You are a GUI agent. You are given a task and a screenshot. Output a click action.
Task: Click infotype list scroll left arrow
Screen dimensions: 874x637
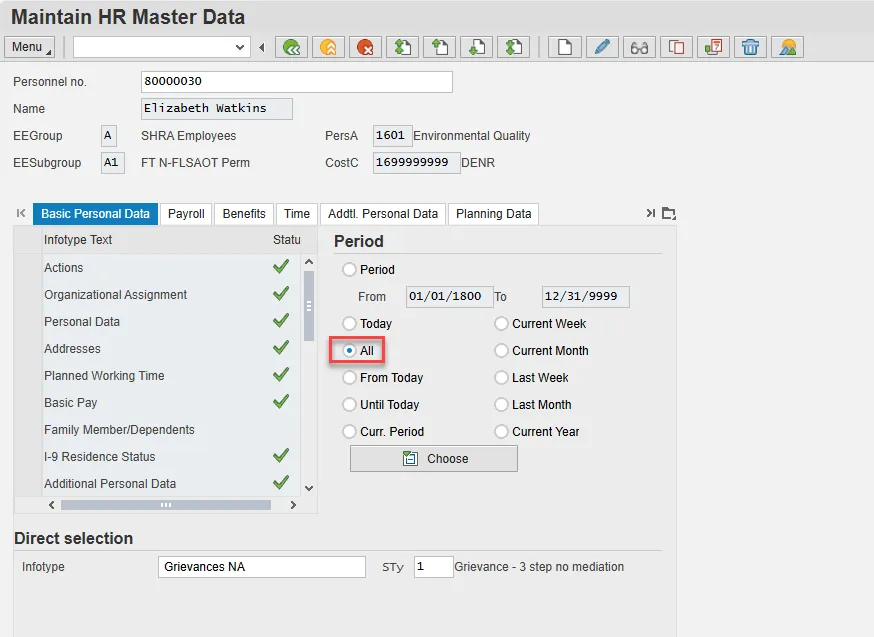(x=52, y=505)
